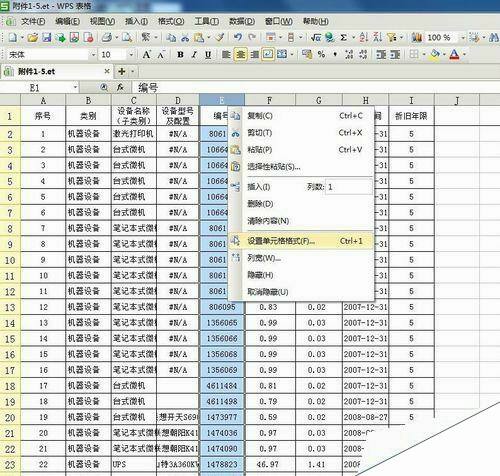The height and width of the screenshot is (476, 500).
Task: Click the formula bar showing 编号
Action: pos(317,88)
